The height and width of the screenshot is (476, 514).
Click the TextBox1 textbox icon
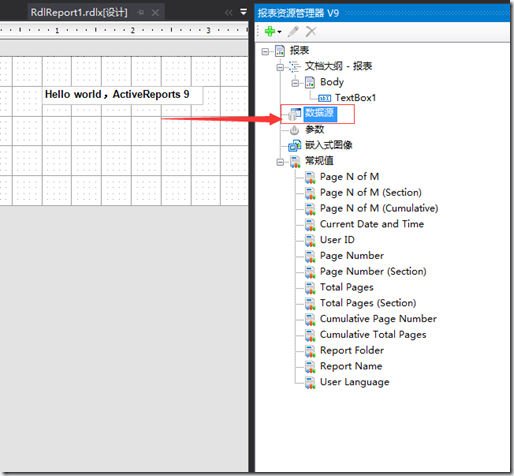click(325, 98)
